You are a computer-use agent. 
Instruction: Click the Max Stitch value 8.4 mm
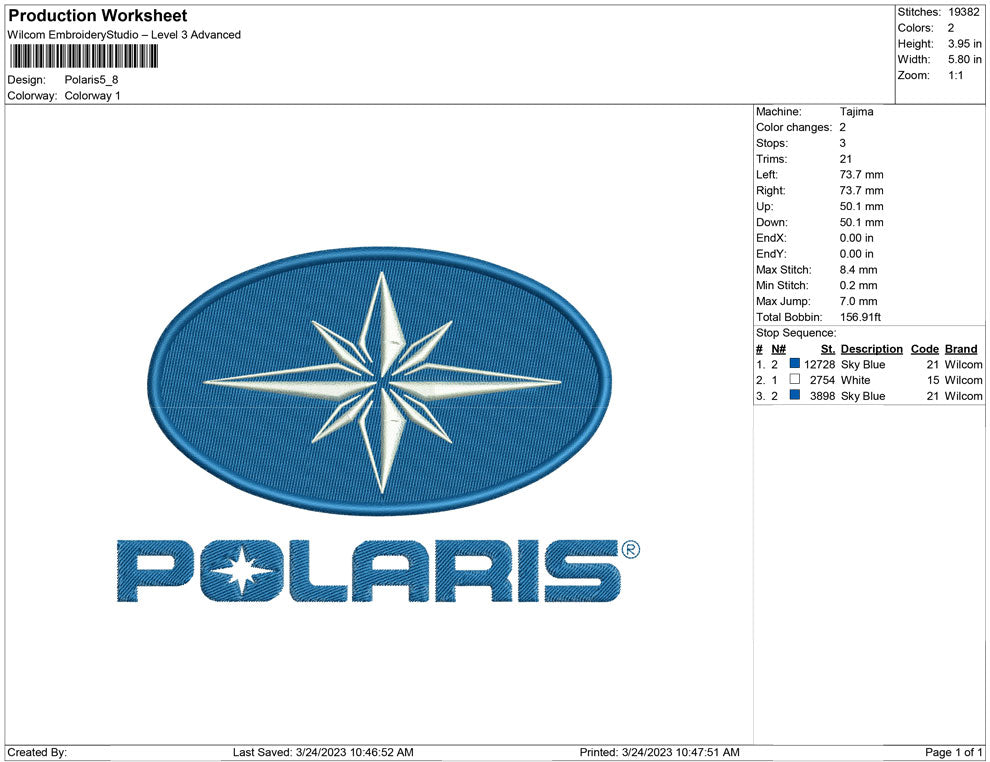pos(858,270)
